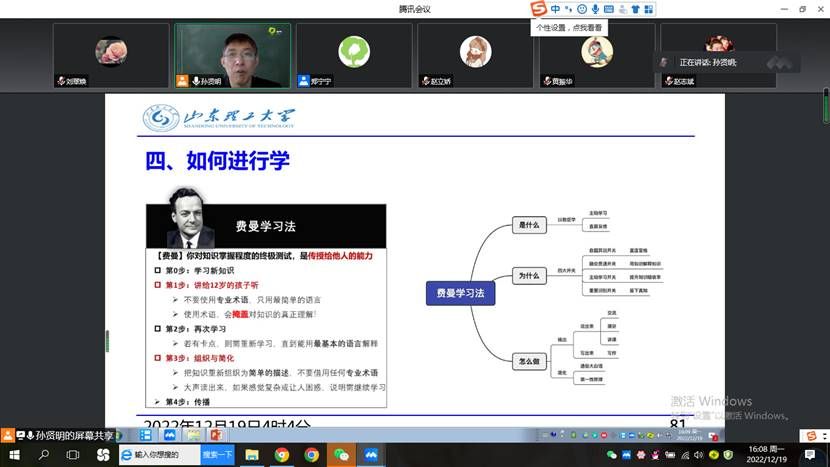Open Sogou soft keyboard icon
Screen dimensions: 830x467
pos(609,9)
